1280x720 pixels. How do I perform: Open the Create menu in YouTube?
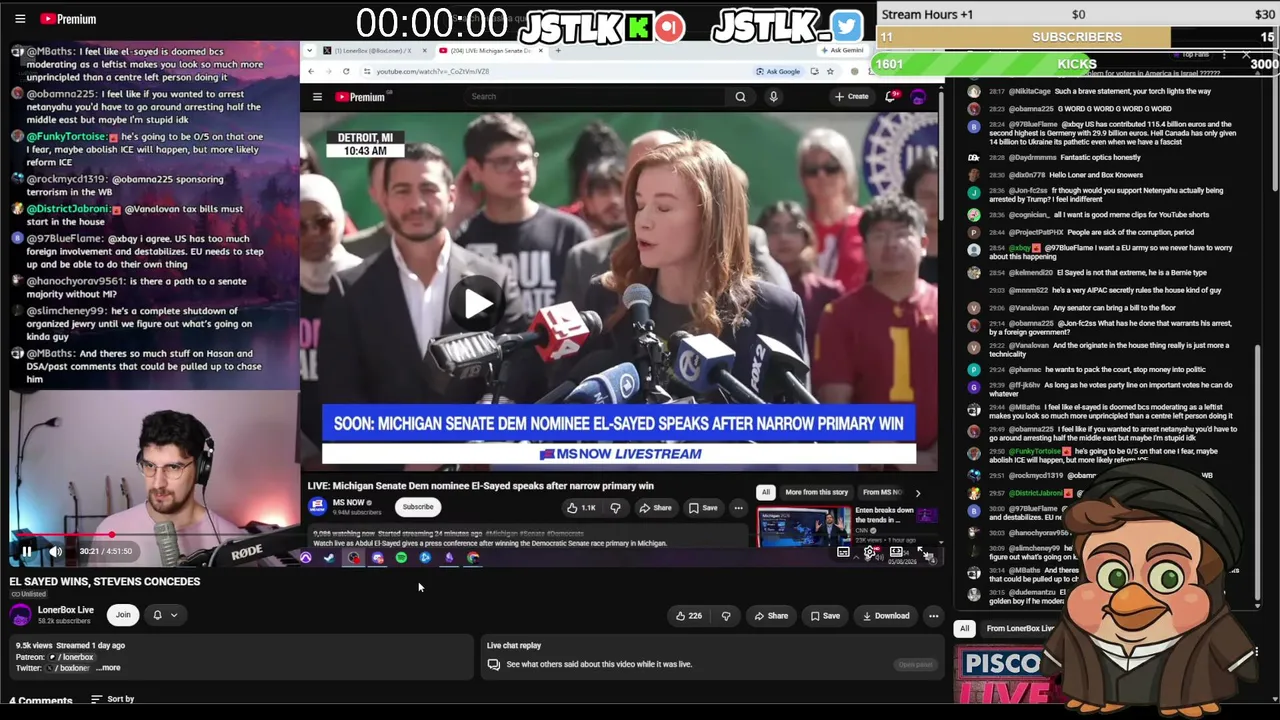click(x=851, y=97)
